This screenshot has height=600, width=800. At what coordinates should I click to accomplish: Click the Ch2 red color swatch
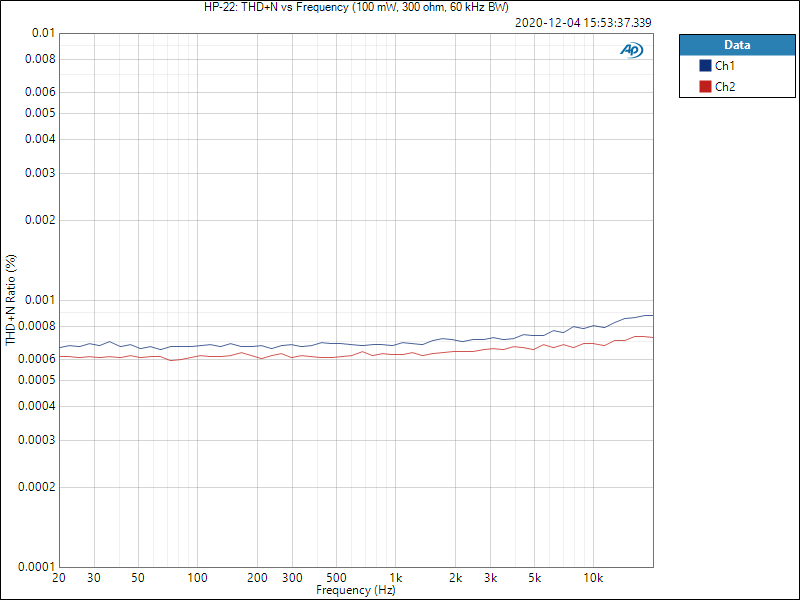click(705, 87)
